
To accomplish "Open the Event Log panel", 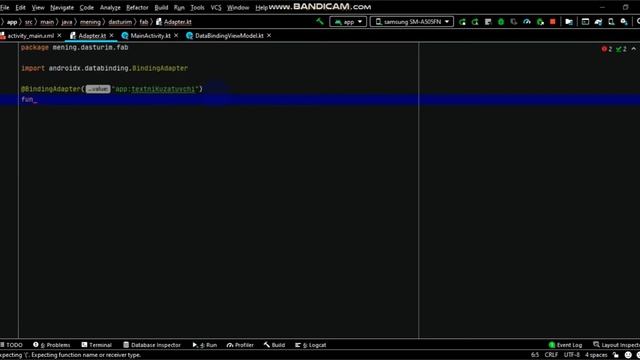I will (x=565, y=345).
